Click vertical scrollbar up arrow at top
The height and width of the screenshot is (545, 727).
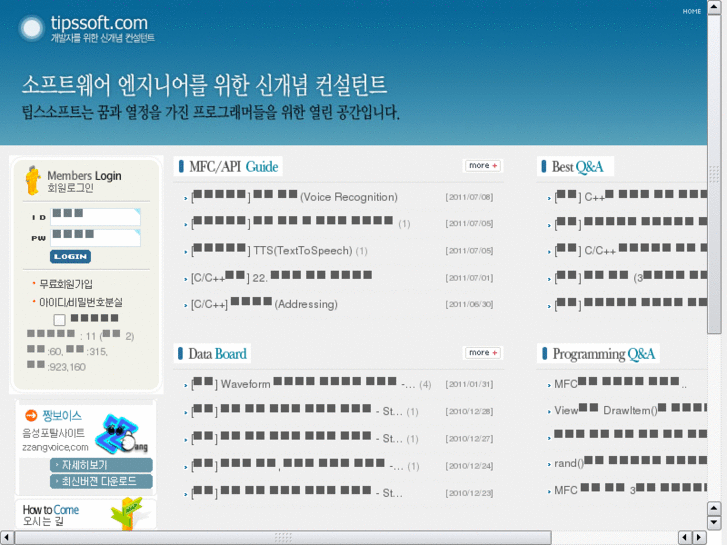point(714,8)
